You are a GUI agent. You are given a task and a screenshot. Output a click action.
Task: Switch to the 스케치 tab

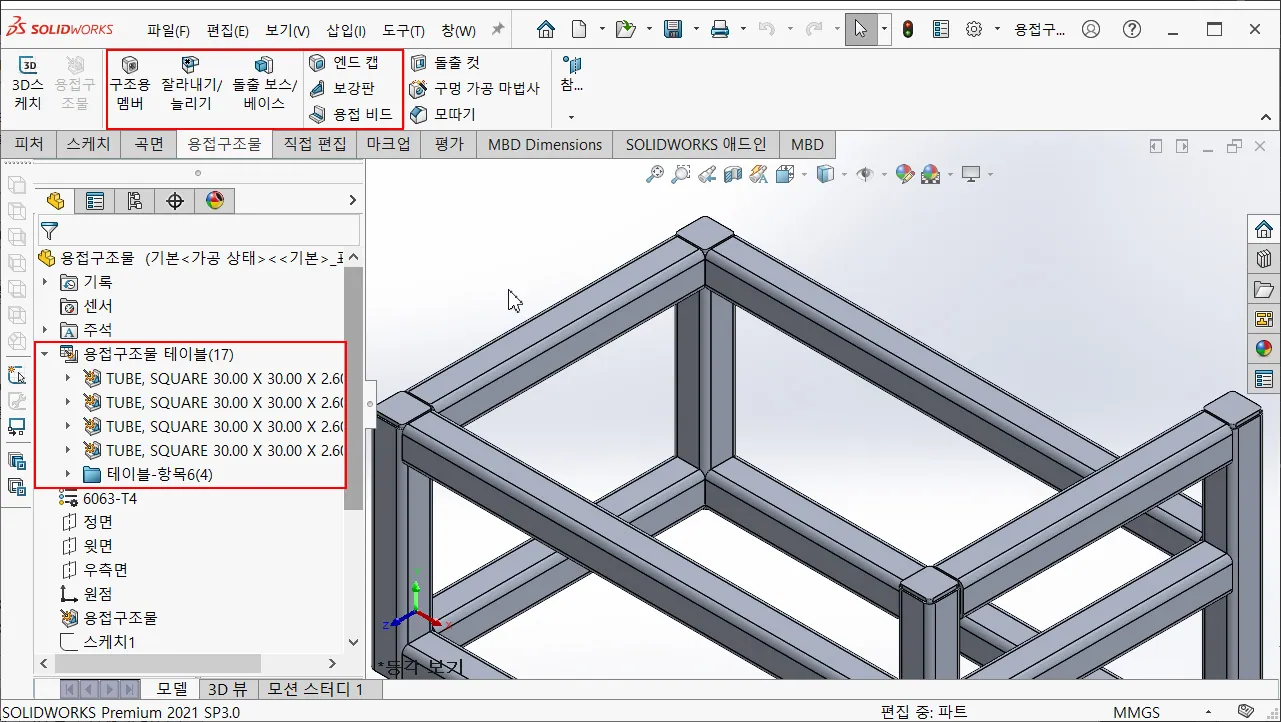tap(88, 144)
